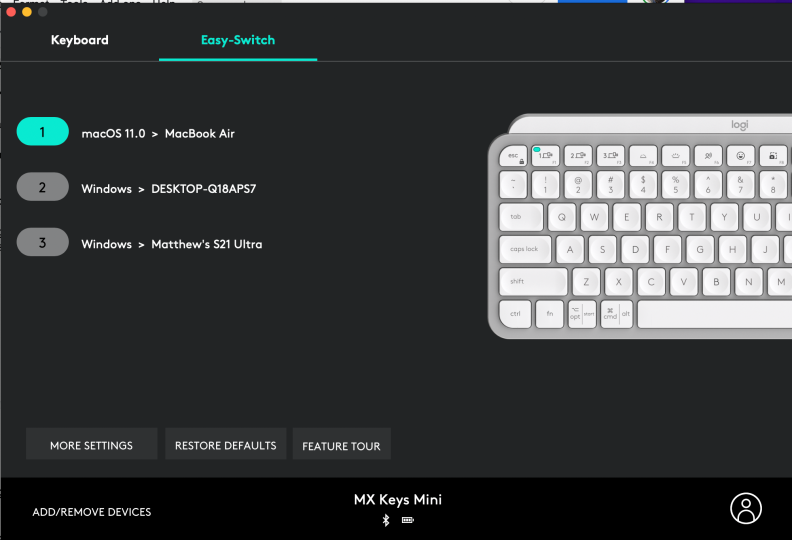The width and height of the screenshot is (792, 540).
Task: Click the dictation key (F6)
Action: point(708,156)
